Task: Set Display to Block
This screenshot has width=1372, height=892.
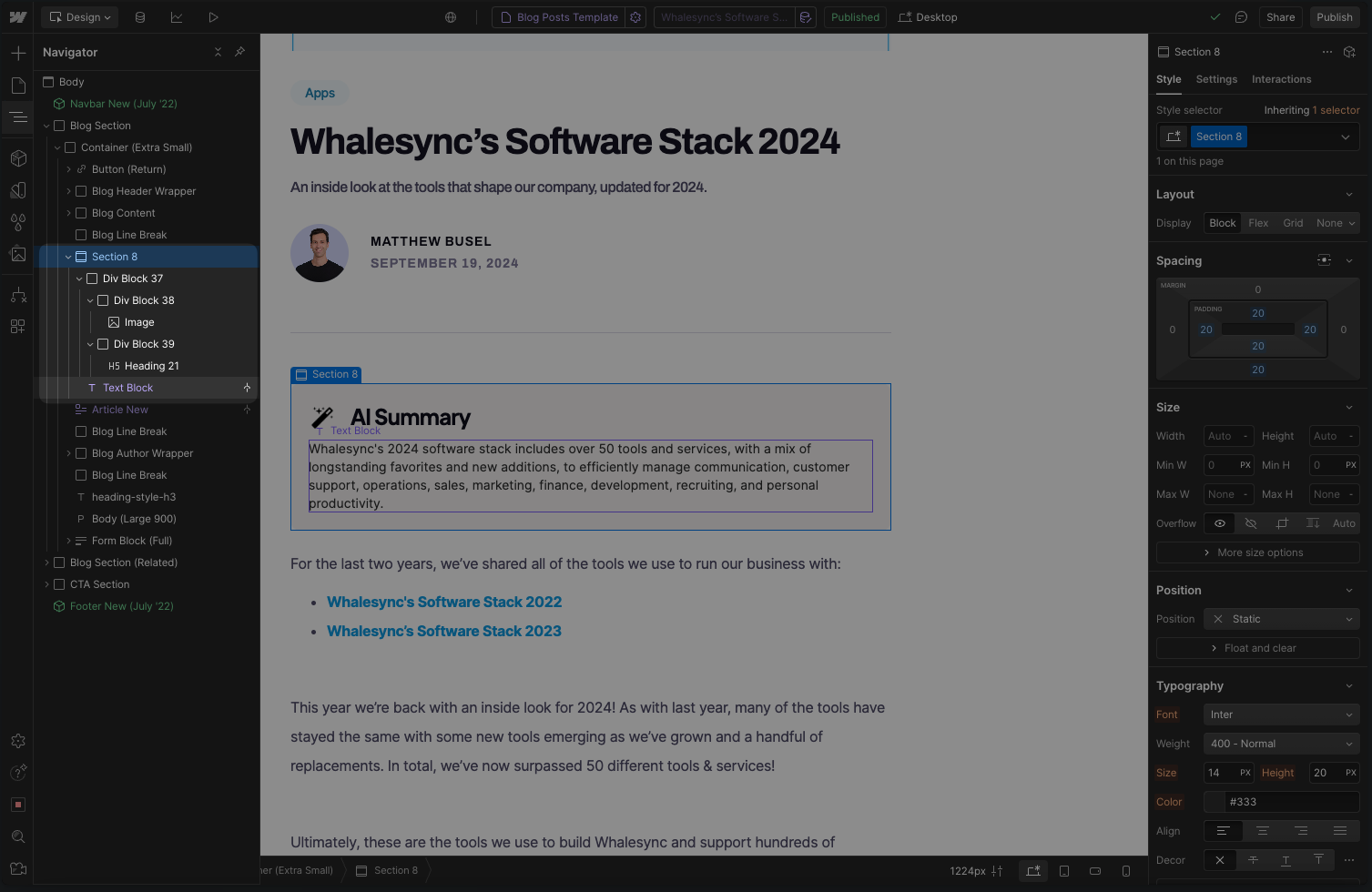Action: (1223, 223)
